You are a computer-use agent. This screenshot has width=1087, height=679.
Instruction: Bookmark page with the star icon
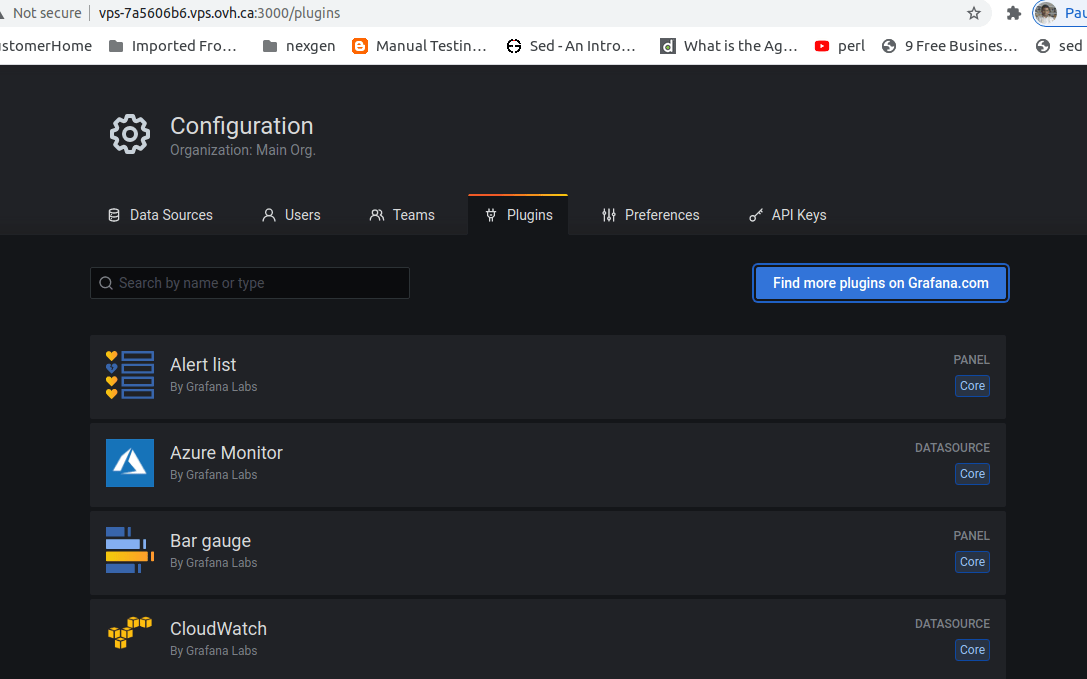[x=973, y=13]
